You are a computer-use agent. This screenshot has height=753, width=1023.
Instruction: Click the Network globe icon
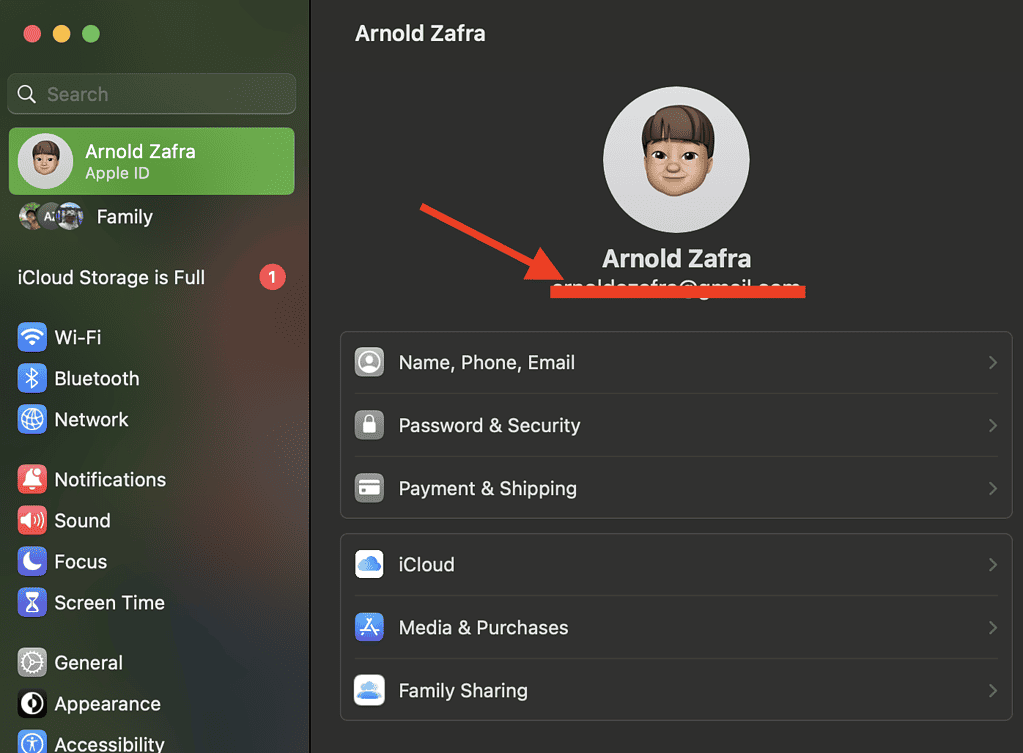[x=32, y=419]
